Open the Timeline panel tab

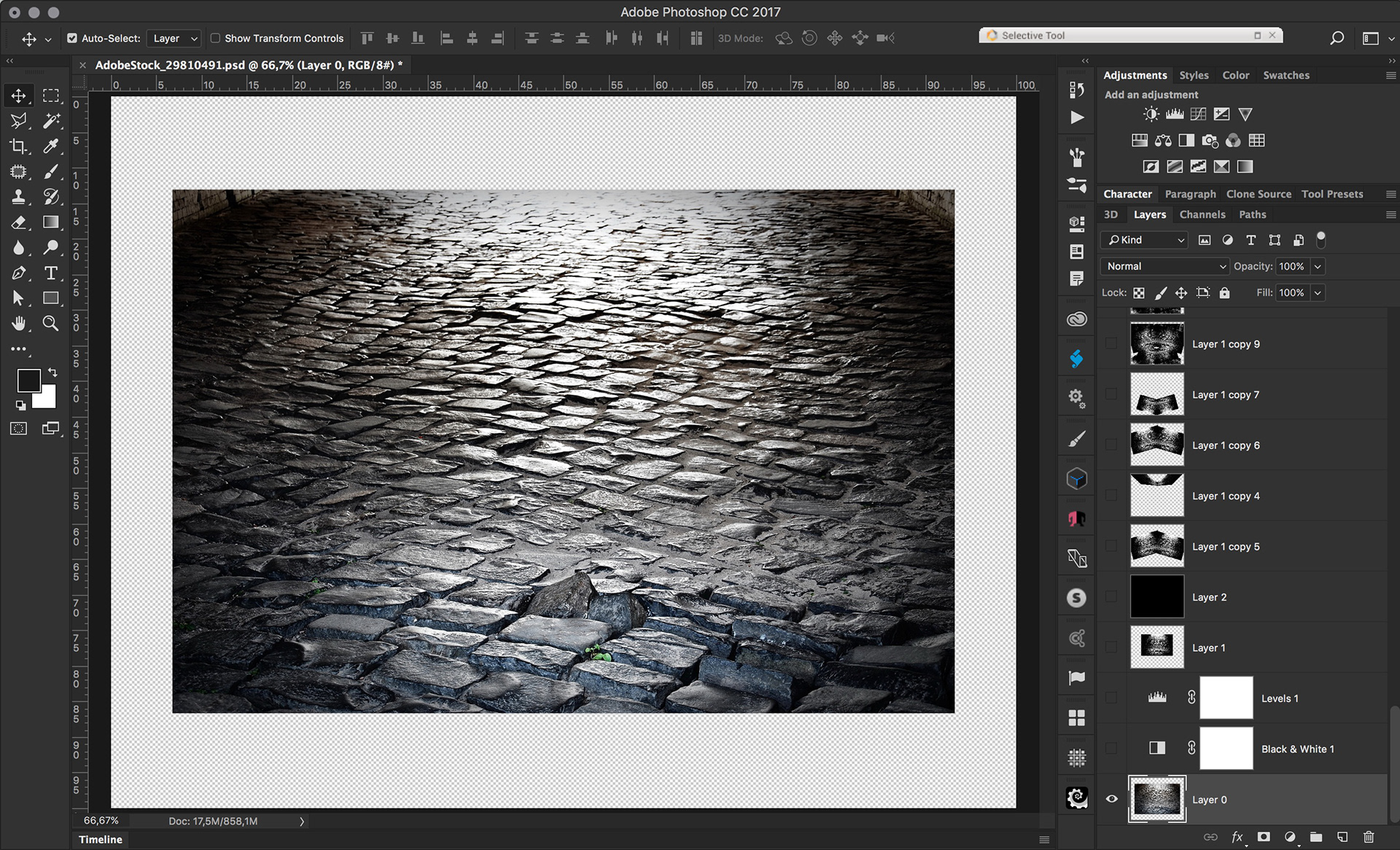click(101, 839)
